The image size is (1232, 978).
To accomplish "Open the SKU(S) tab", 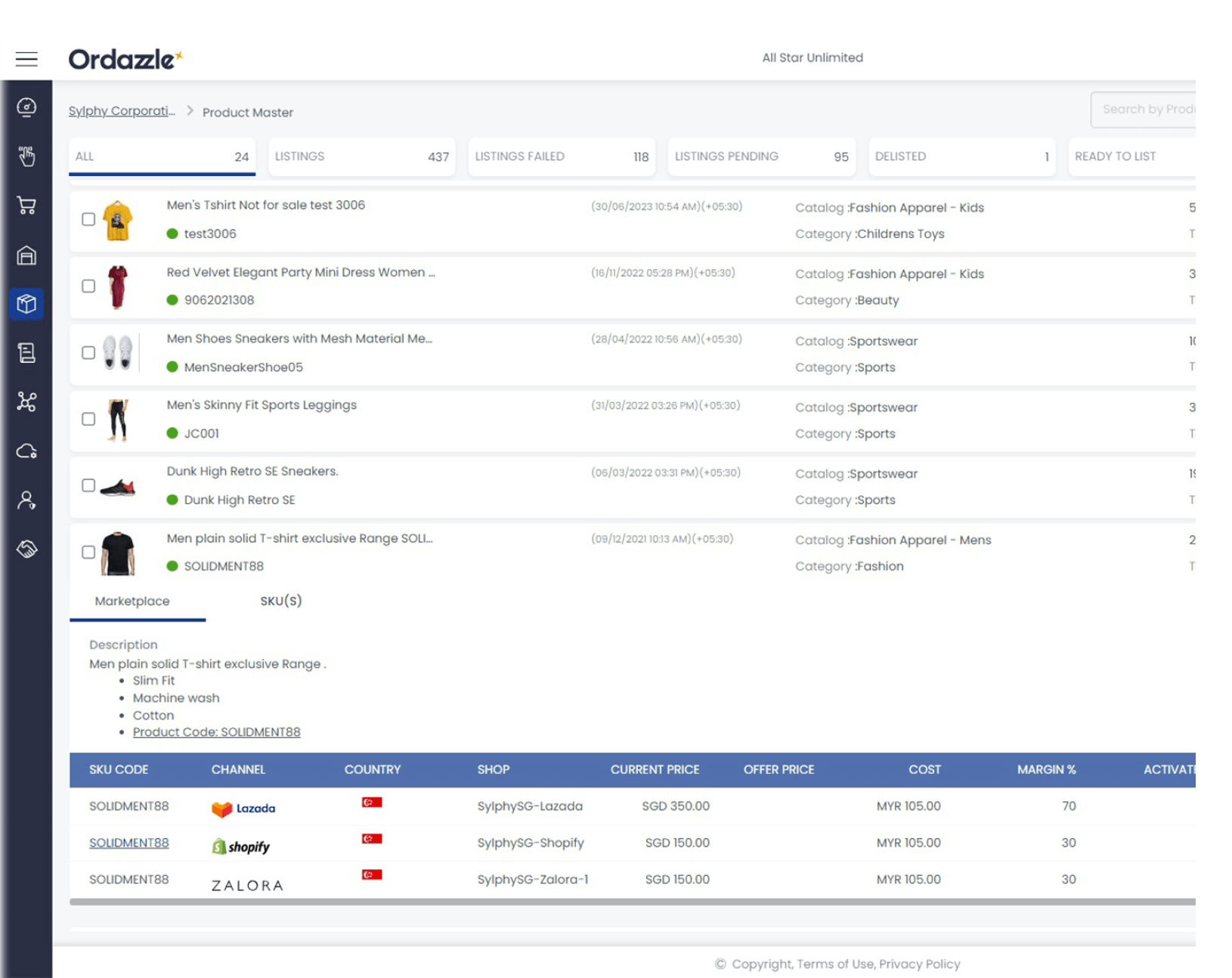I will 280,601.
